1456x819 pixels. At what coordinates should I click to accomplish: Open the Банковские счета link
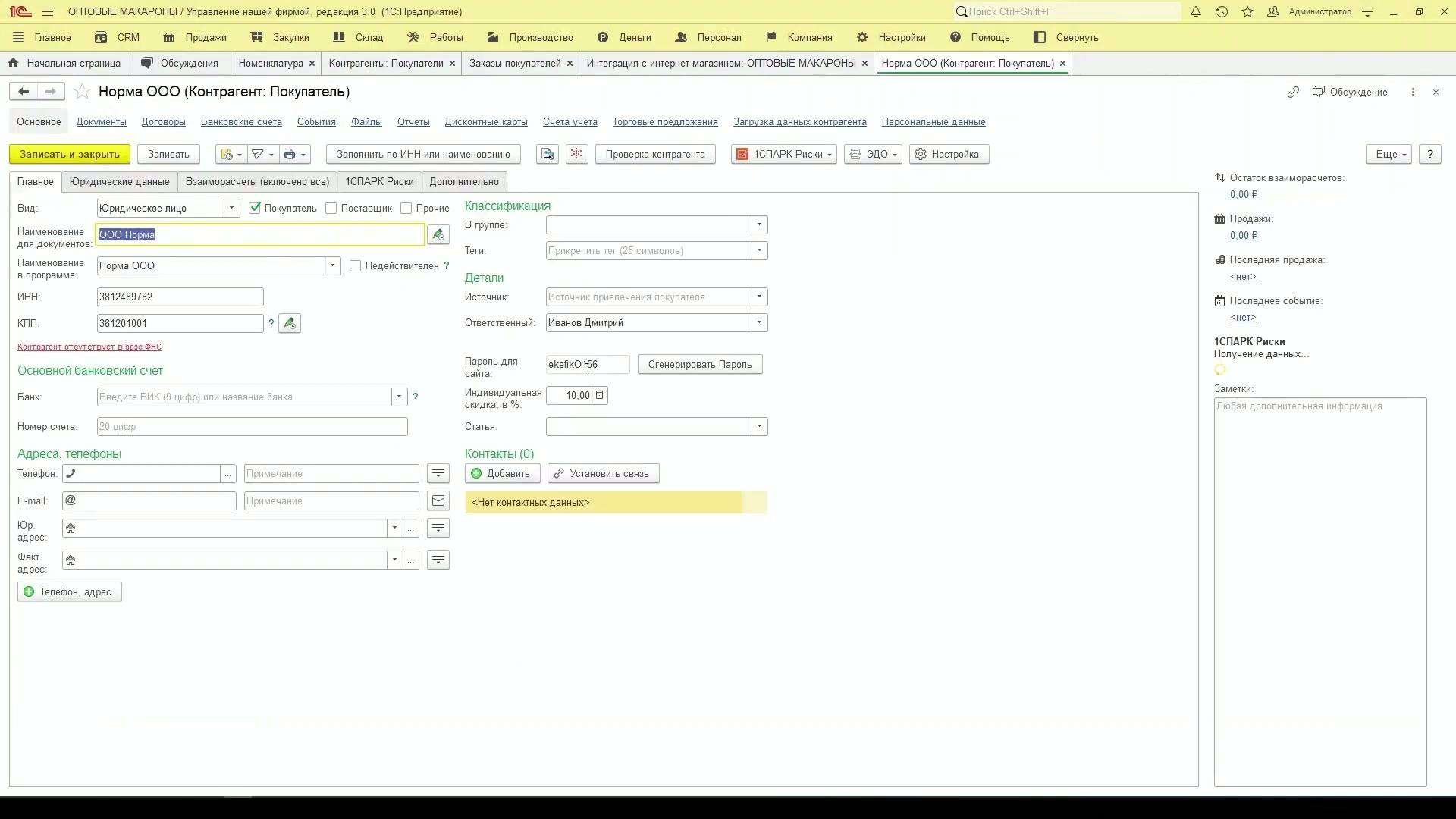pyautogui.click(x=241, y=122)
